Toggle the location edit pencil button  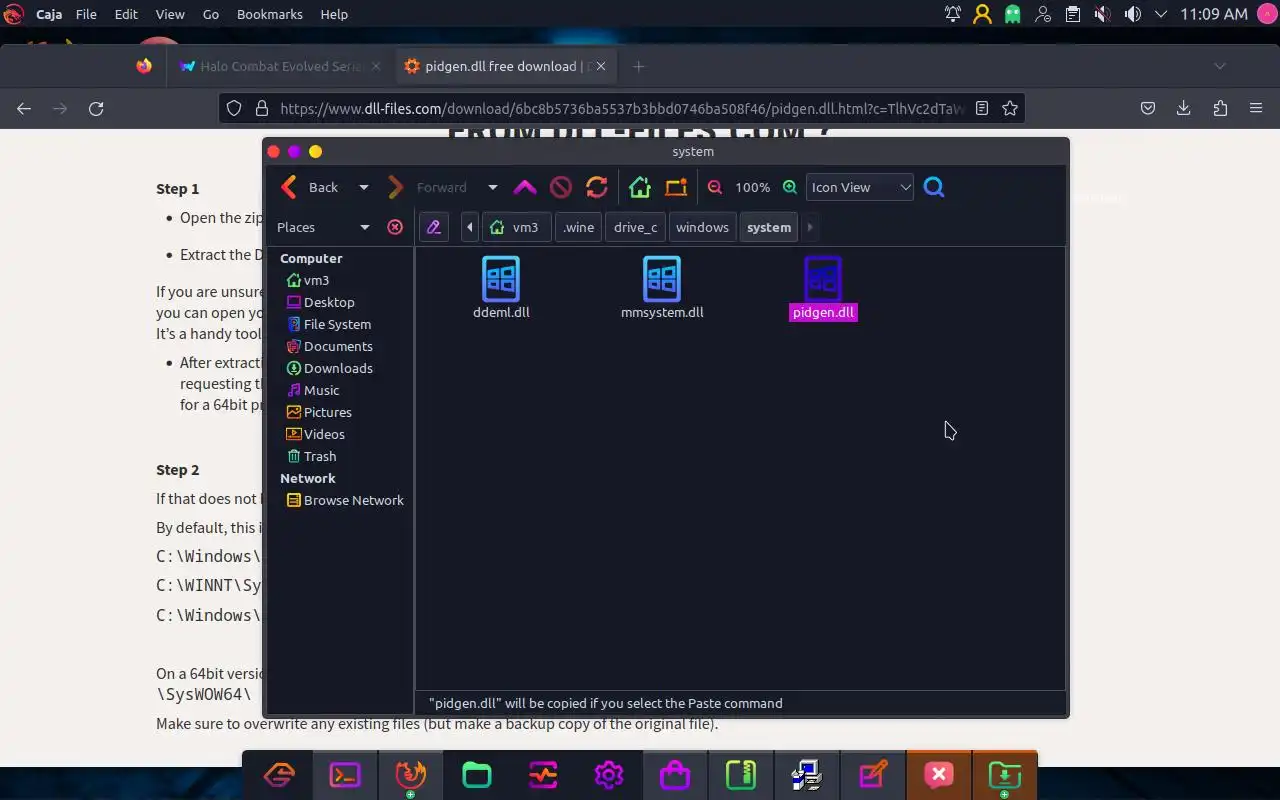point(434,227)
